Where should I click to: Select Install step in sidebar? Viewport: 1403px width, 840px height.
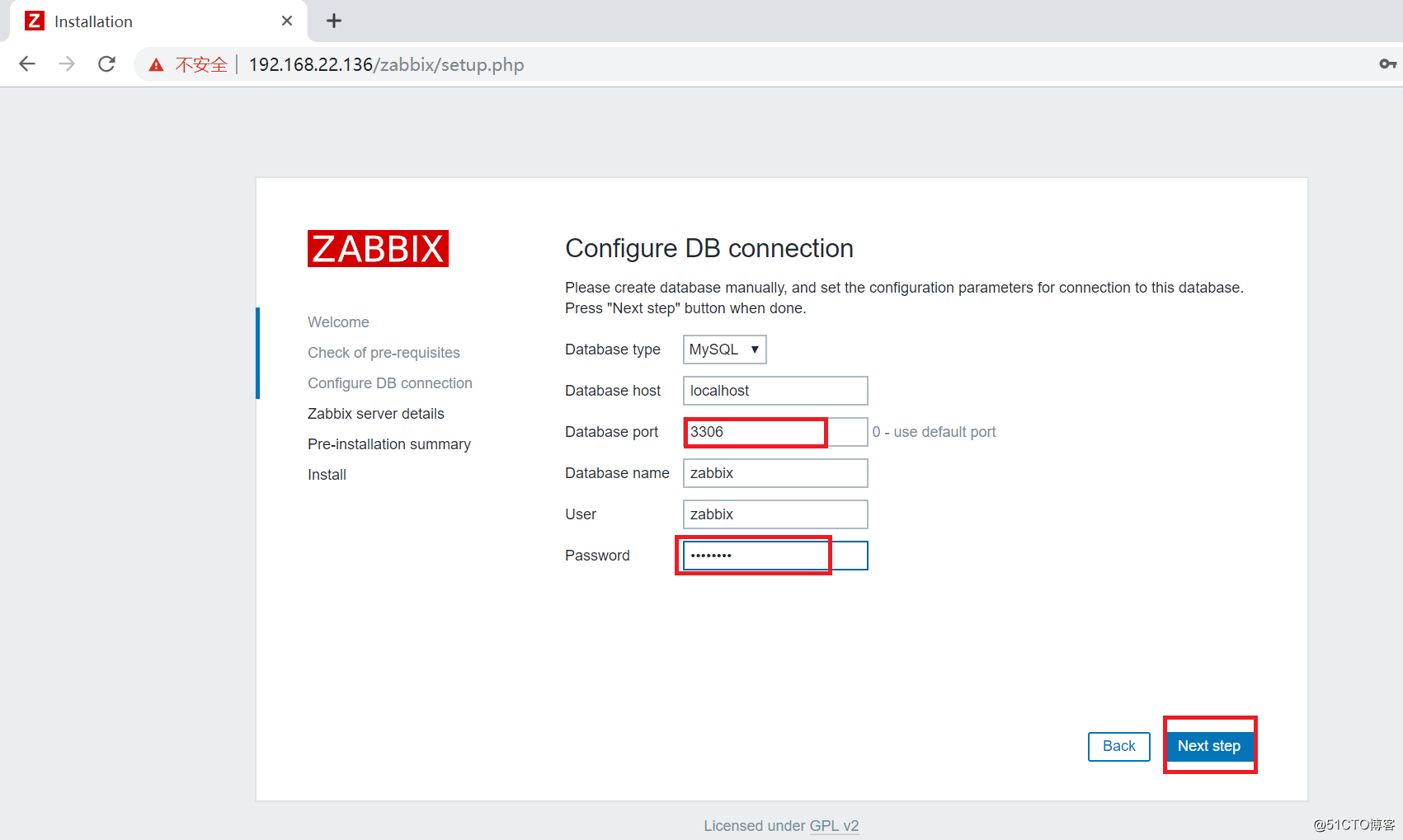327,475
